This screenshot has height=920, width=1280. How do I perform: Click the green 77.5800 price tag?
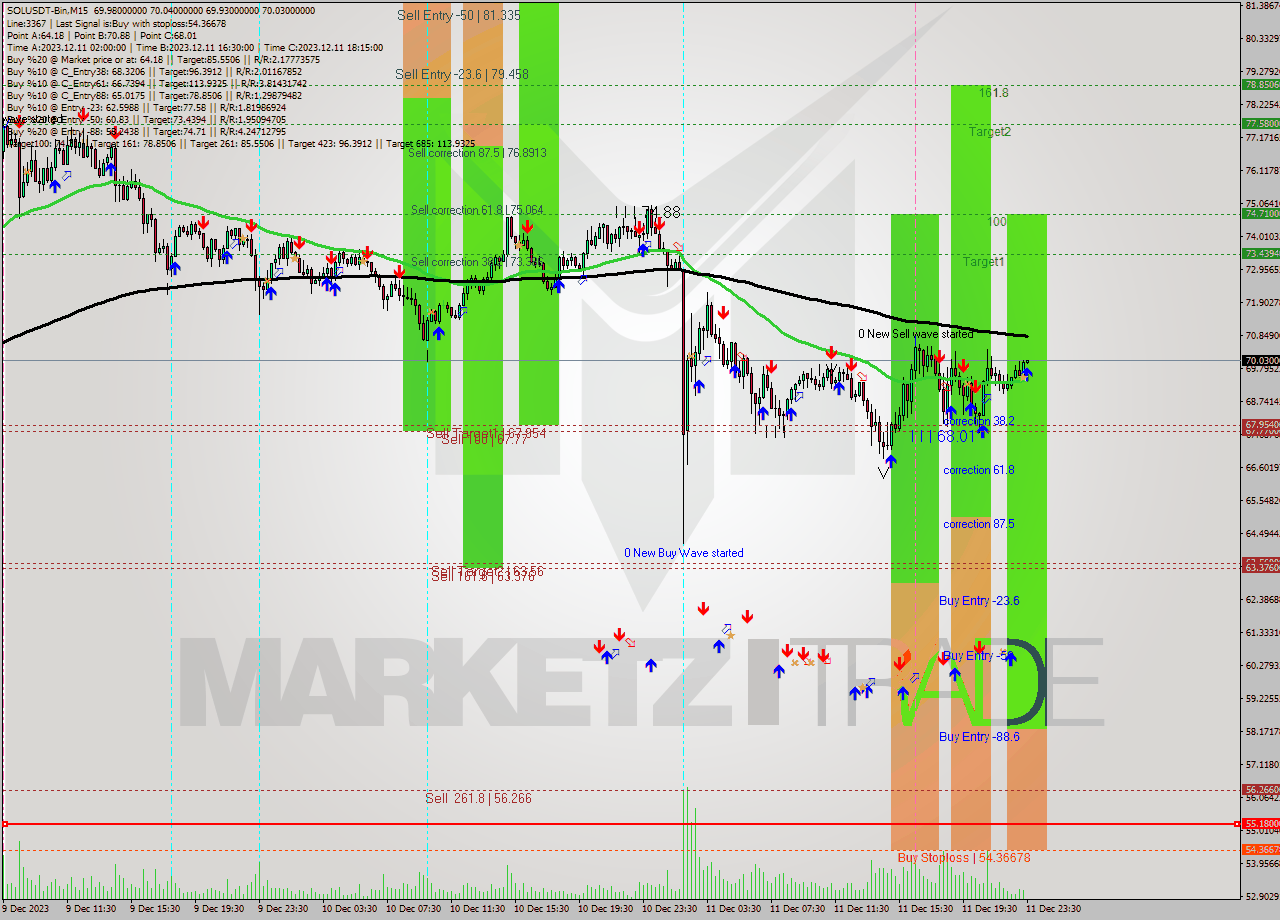click(x=1260, y=123)
